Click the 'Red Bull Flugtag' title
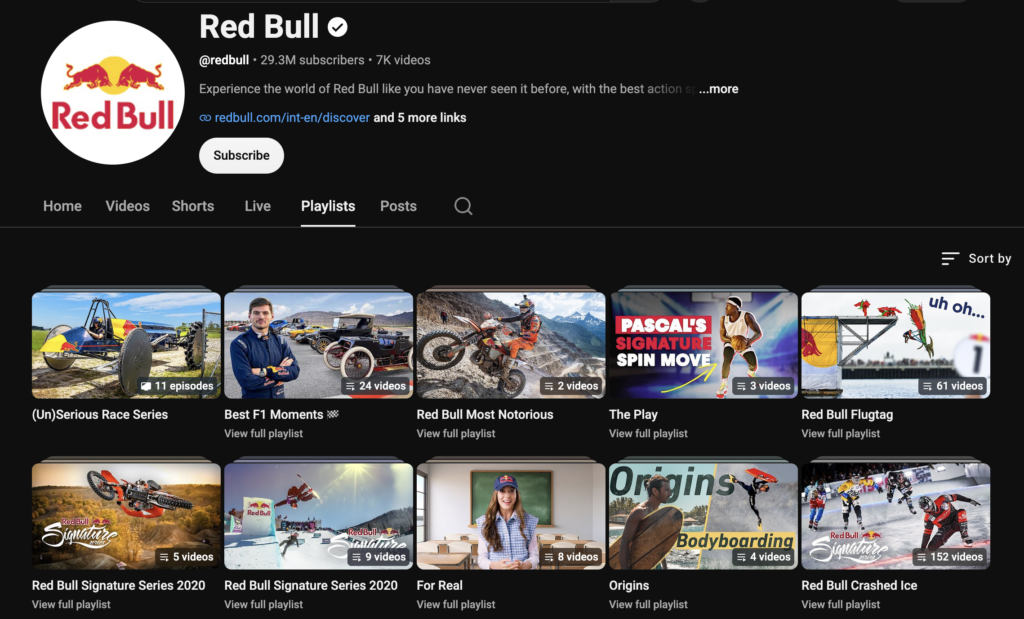The height and width of the screenshot is (619, 1024). click(x=847, y=415)
